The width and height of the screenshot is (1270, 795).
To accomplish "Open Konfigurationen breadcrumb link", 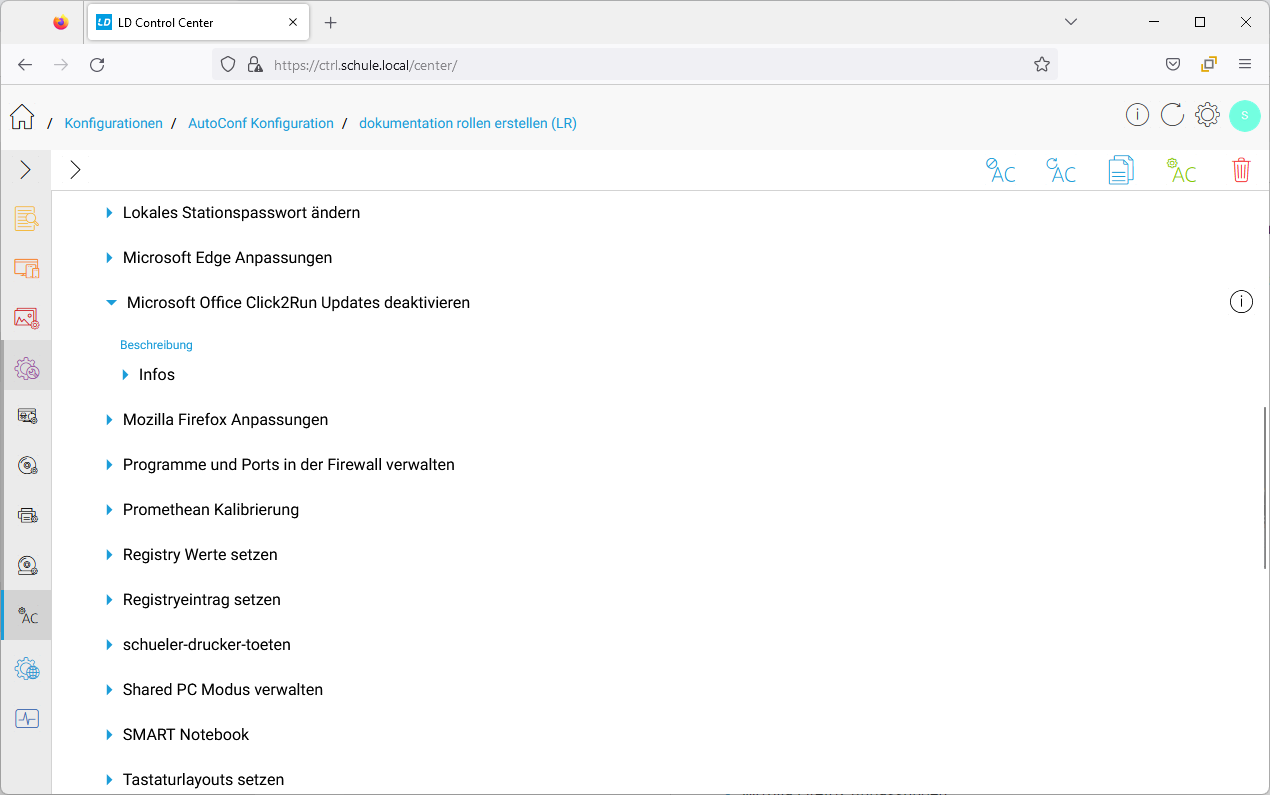I will pos(113,123).
